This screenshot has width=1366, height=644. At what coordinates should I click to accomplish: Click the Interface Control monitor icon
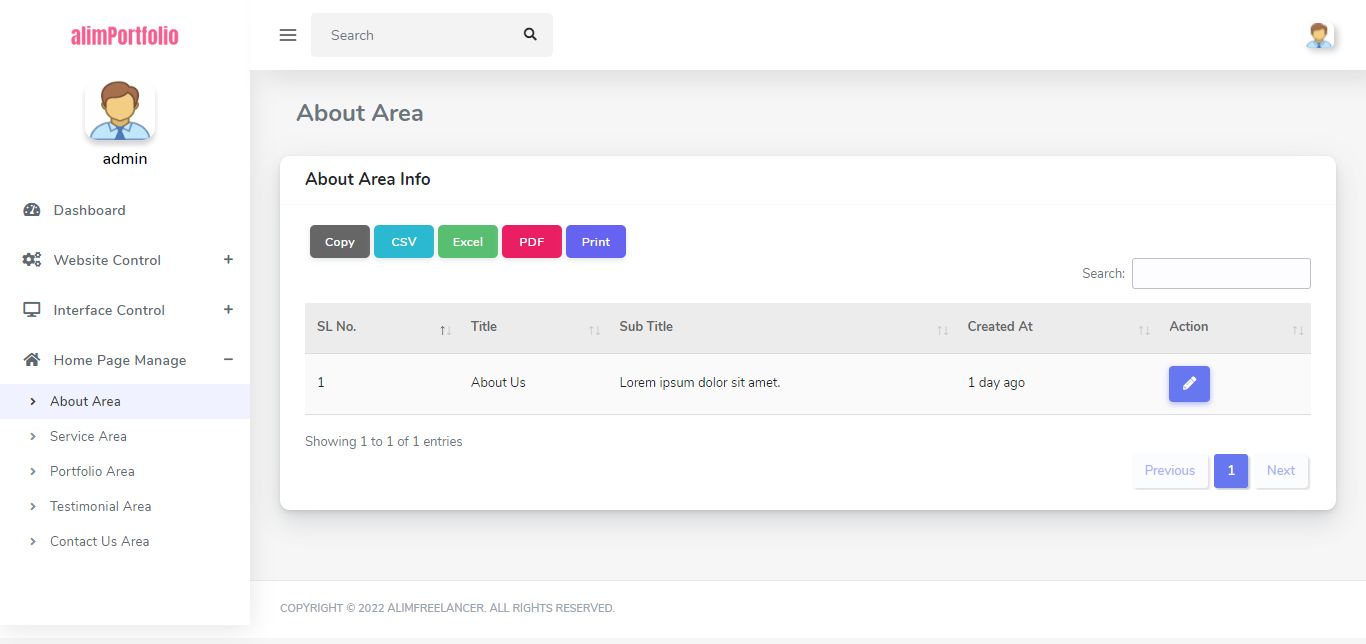point(31,310)
